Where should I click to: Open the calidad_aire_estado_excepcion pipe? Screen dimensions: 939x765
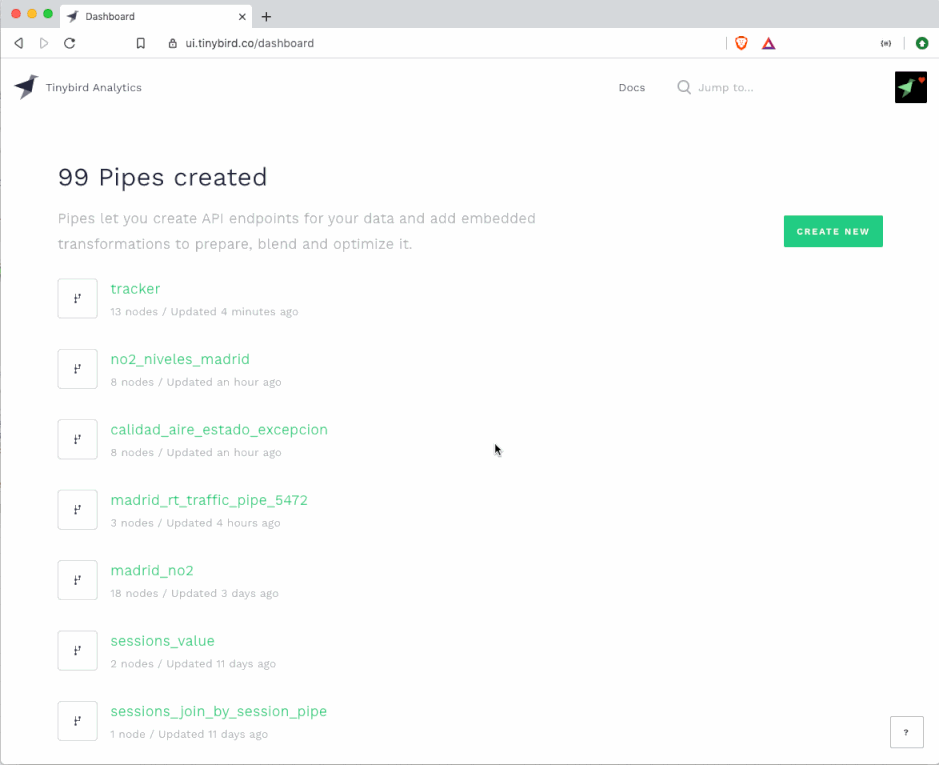point(219,430)
